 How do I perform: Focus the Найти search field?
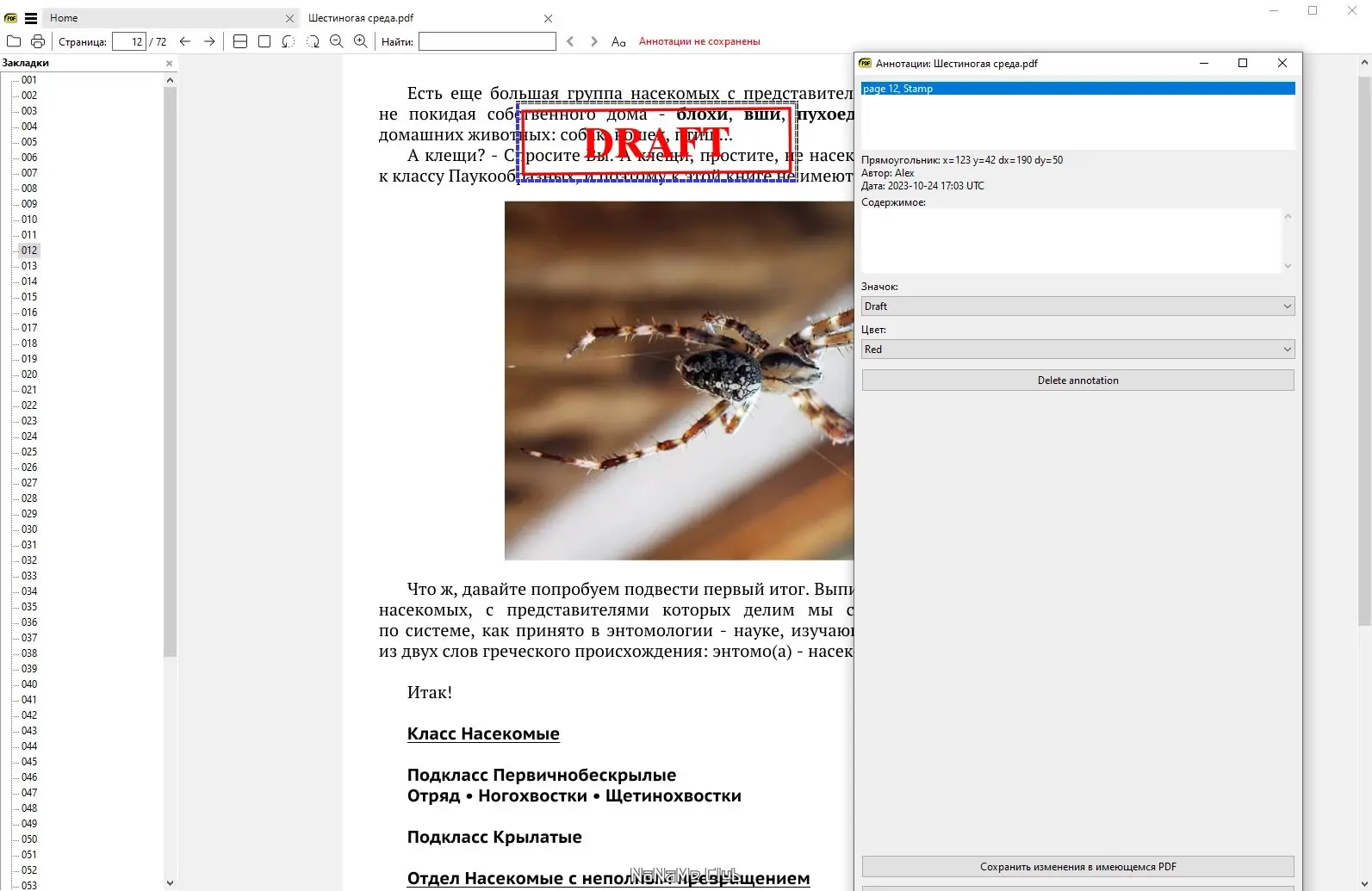coord(487,41)
